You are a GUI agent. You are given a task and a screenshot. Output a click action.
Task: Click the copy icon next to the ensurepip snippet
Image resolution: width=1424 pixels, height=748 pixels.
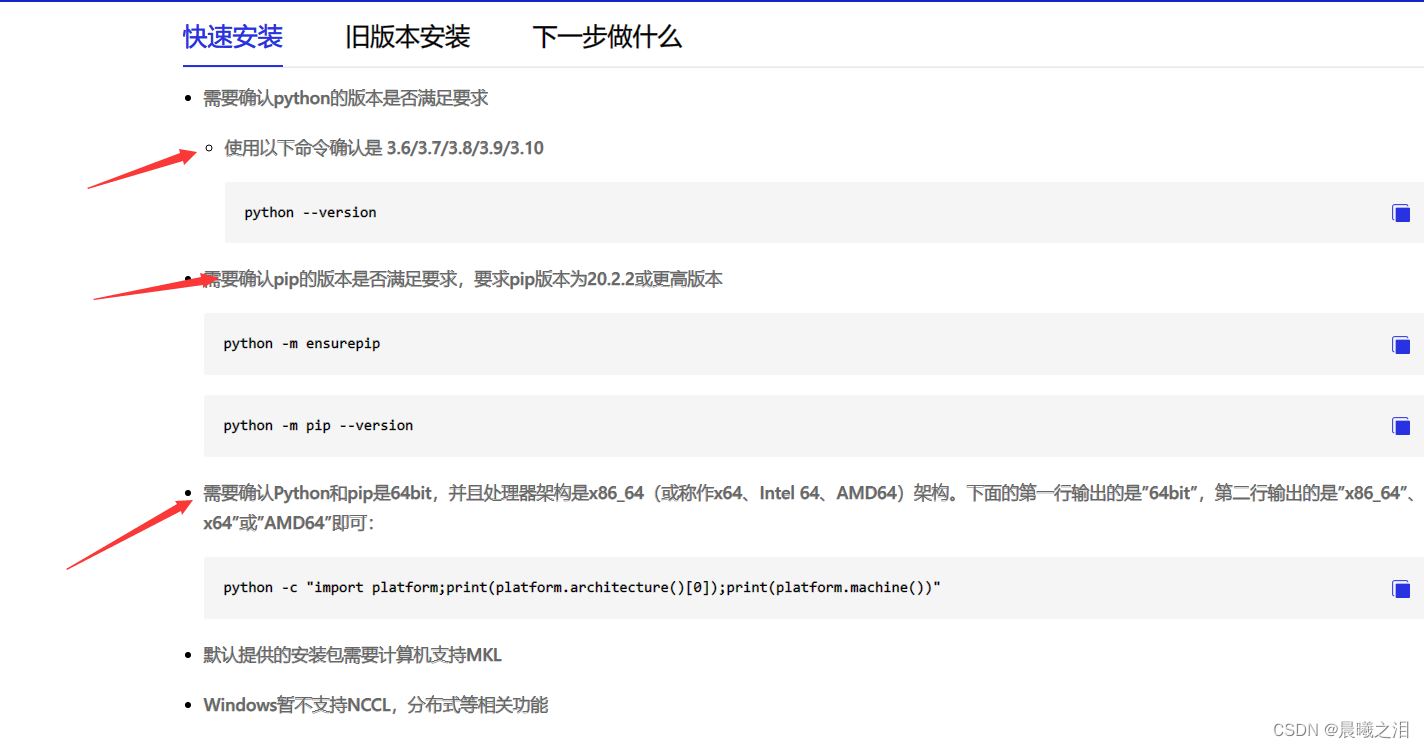pos(1400,344)
